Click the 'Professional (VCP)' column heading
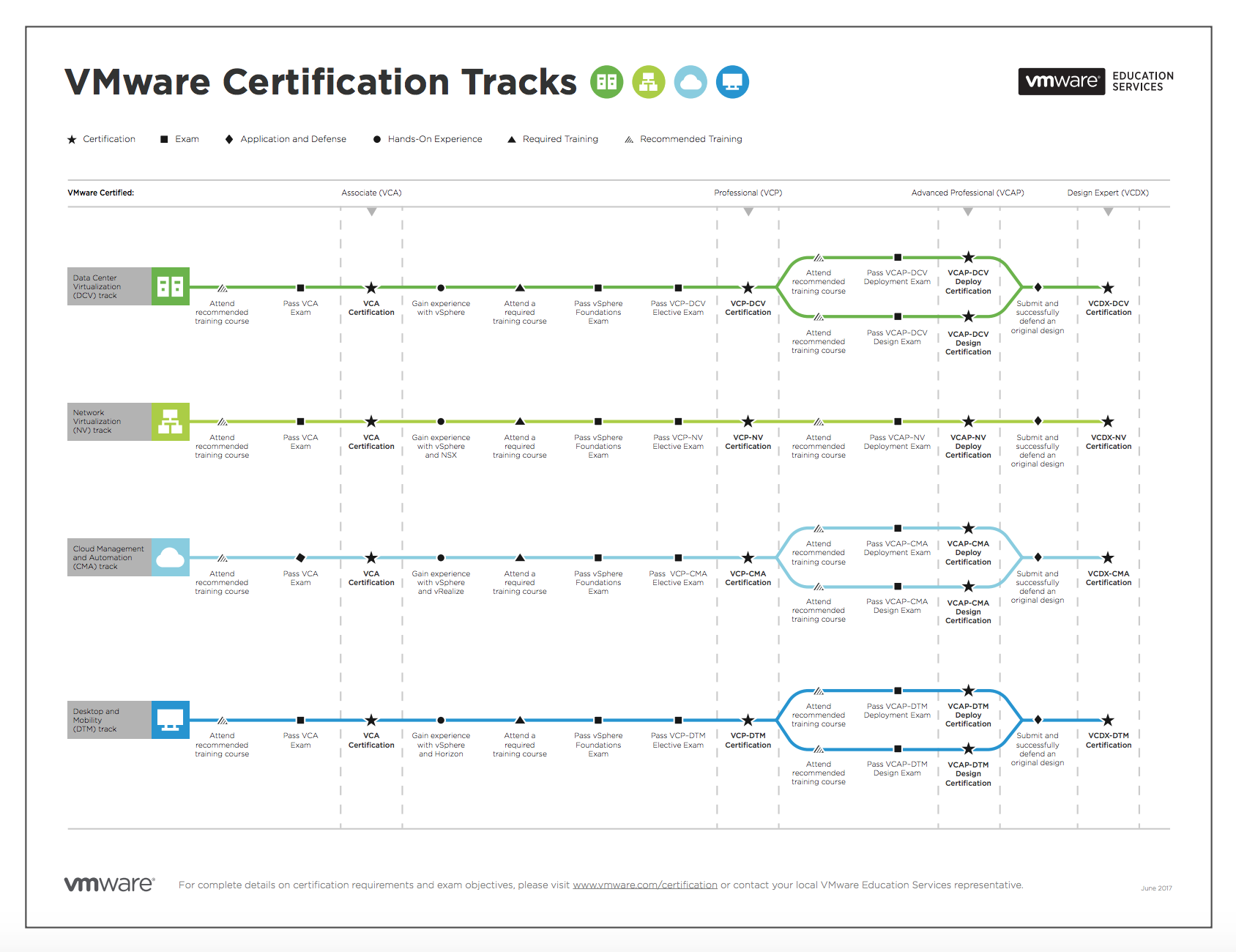 [748, 193]
